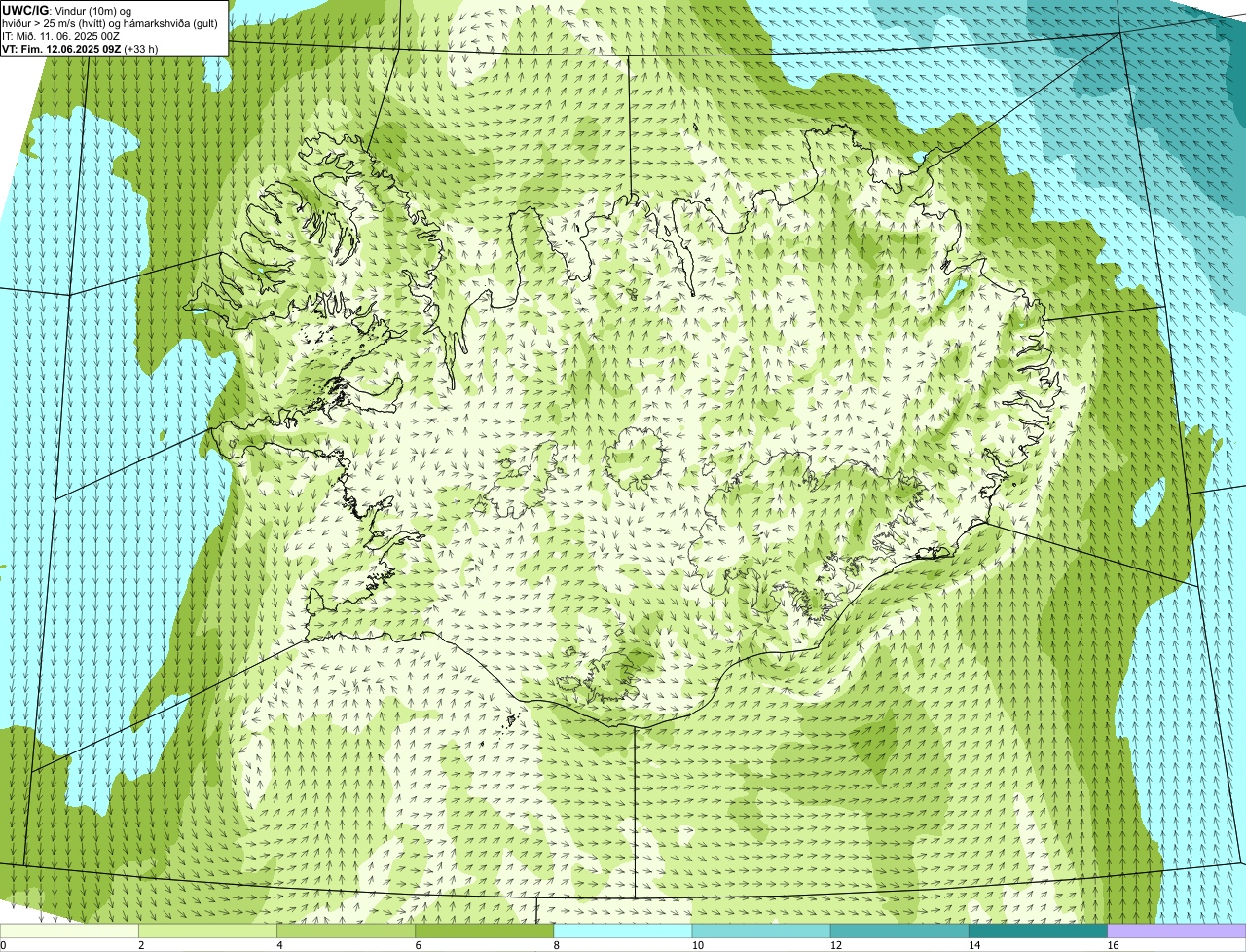The height and width of the screenshot is (952, 1246).
Task: Click the pale yellow 0–2 m/s legend swatch
Action: (69, 931)
